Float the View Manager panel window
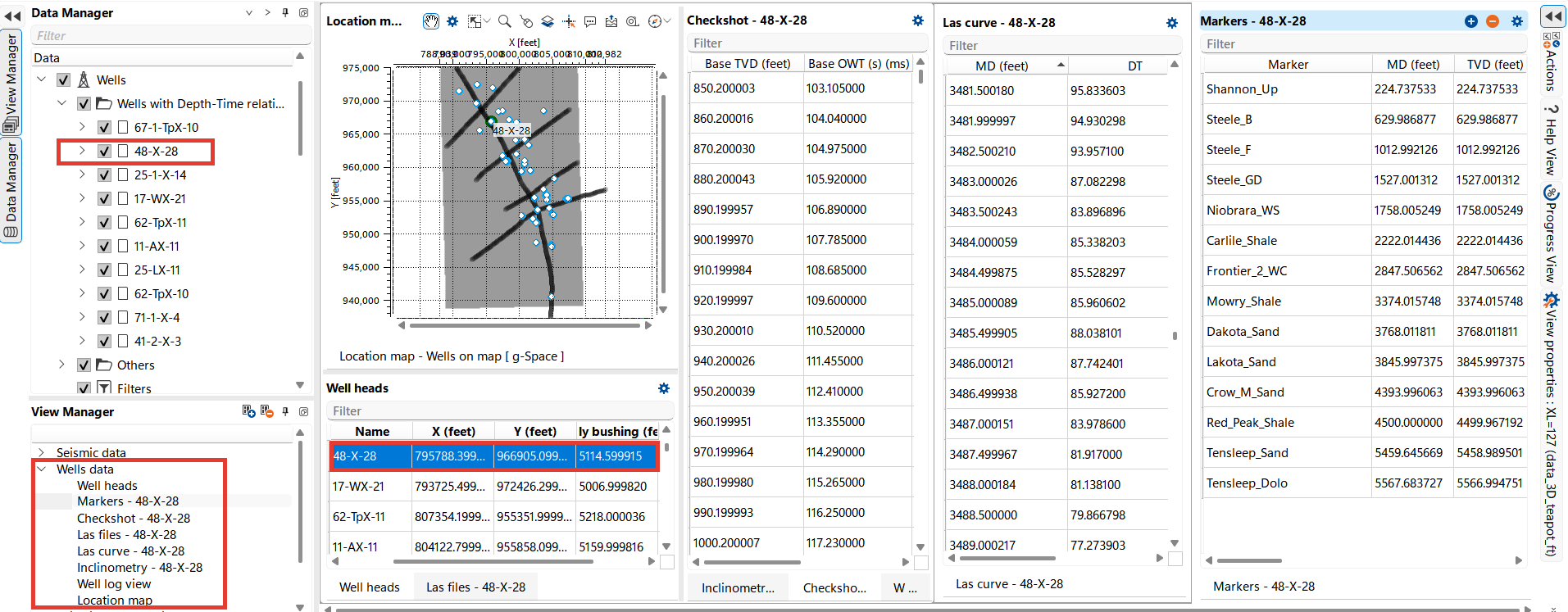Viewport: 1568px width, 612px height. pos(303,411)
